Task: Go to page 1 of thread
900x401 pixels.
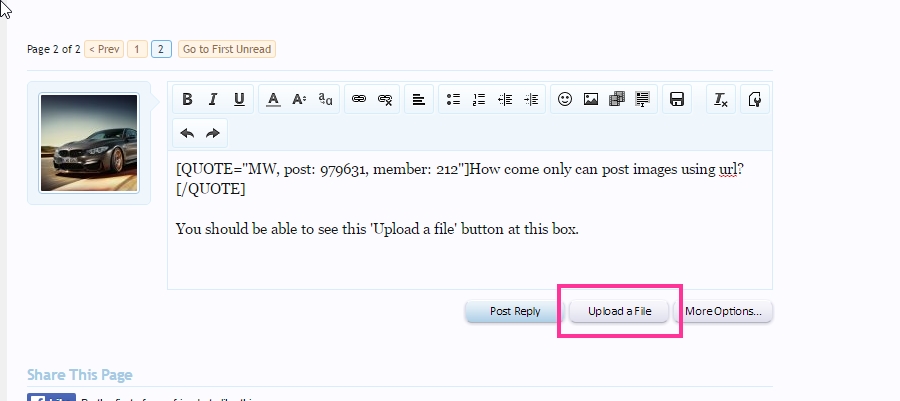Action: pos(137,49)
